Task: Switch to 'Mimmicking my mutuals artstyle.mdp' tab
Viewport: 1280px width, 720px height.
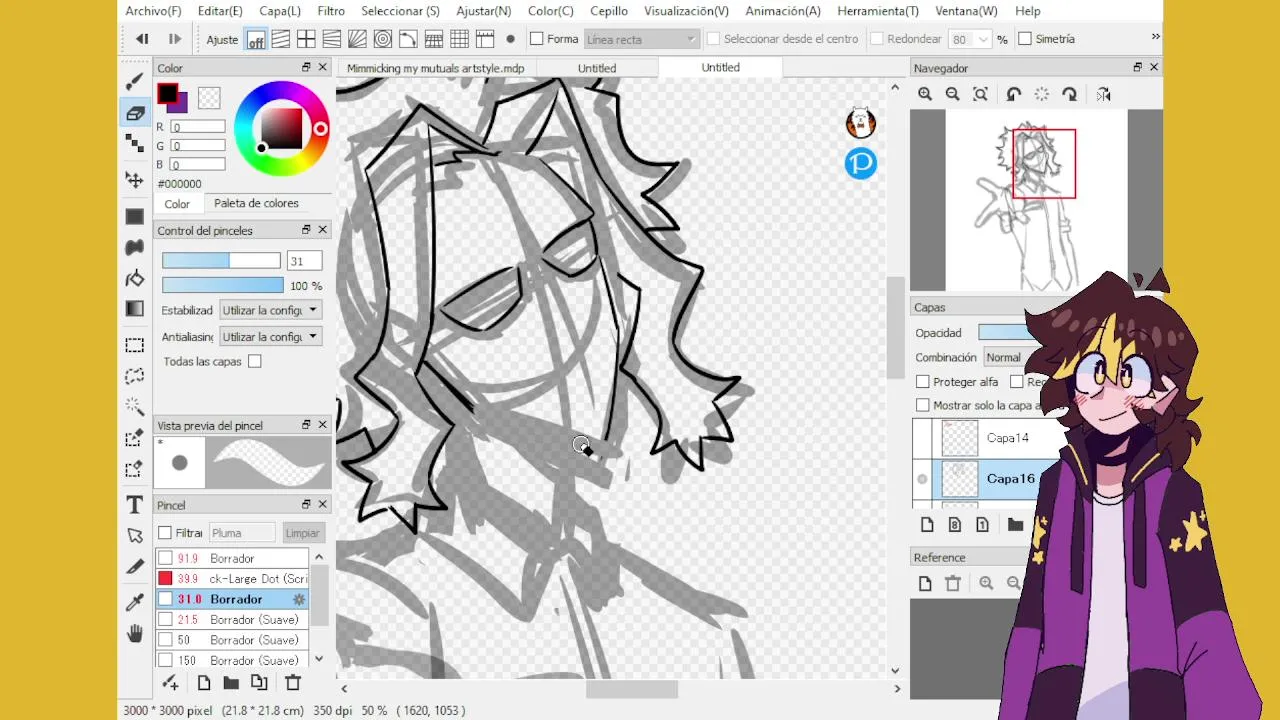Action: coord(436,68)
